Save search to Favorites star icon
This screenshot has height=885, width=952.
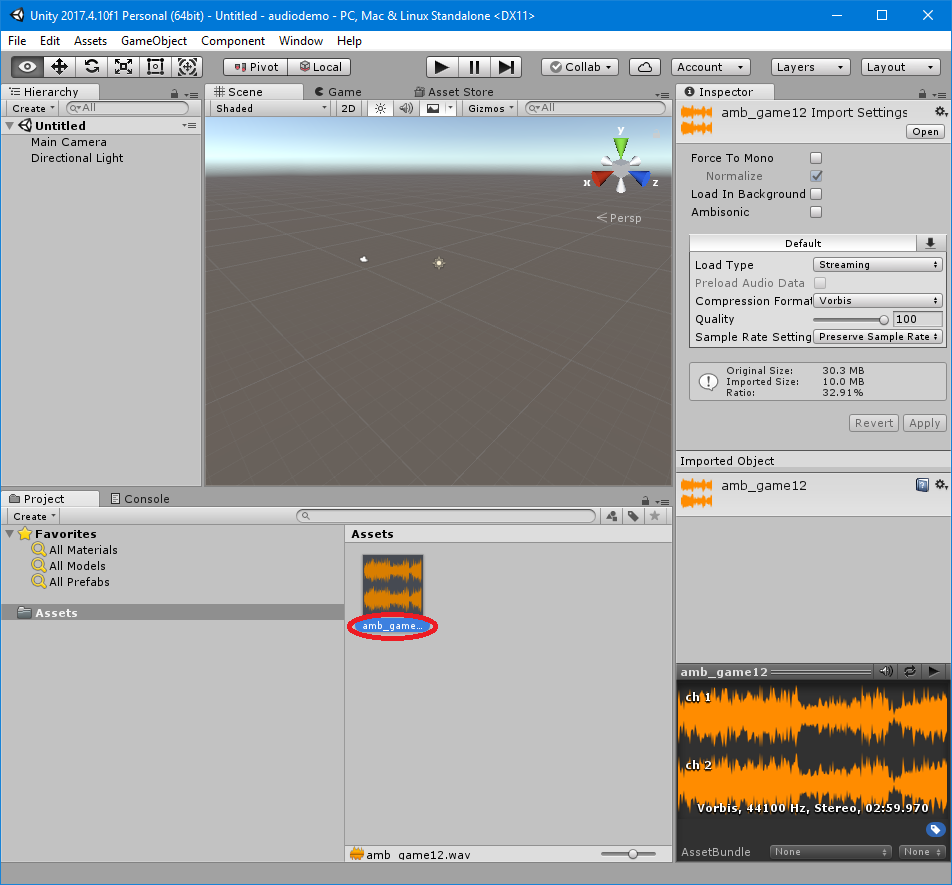[654, 516]
